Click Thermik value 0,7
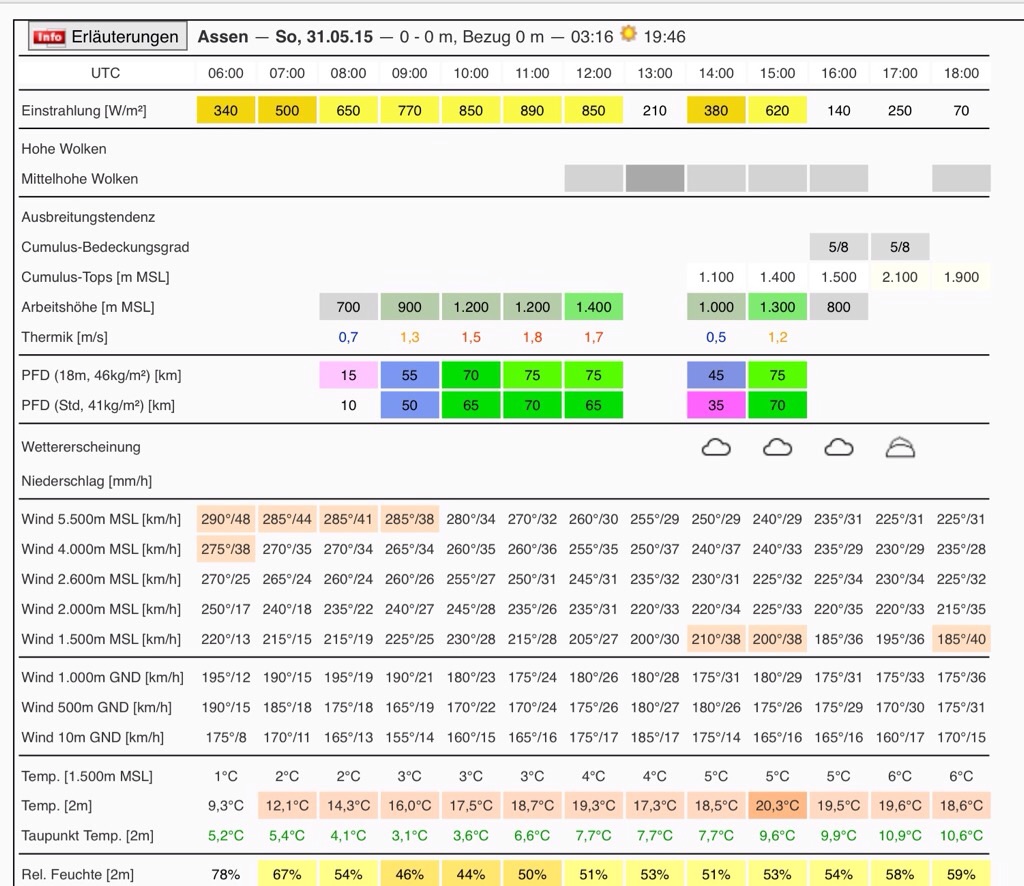 (348, 337)
